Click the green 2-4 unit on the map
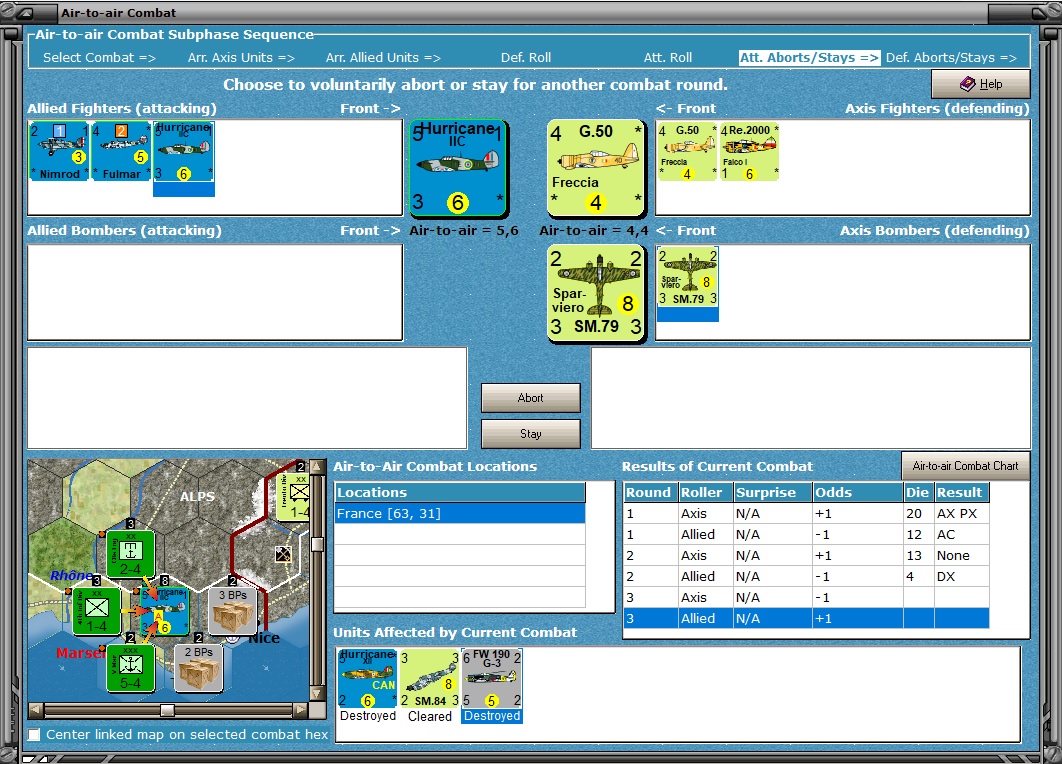 click(130, 553)
